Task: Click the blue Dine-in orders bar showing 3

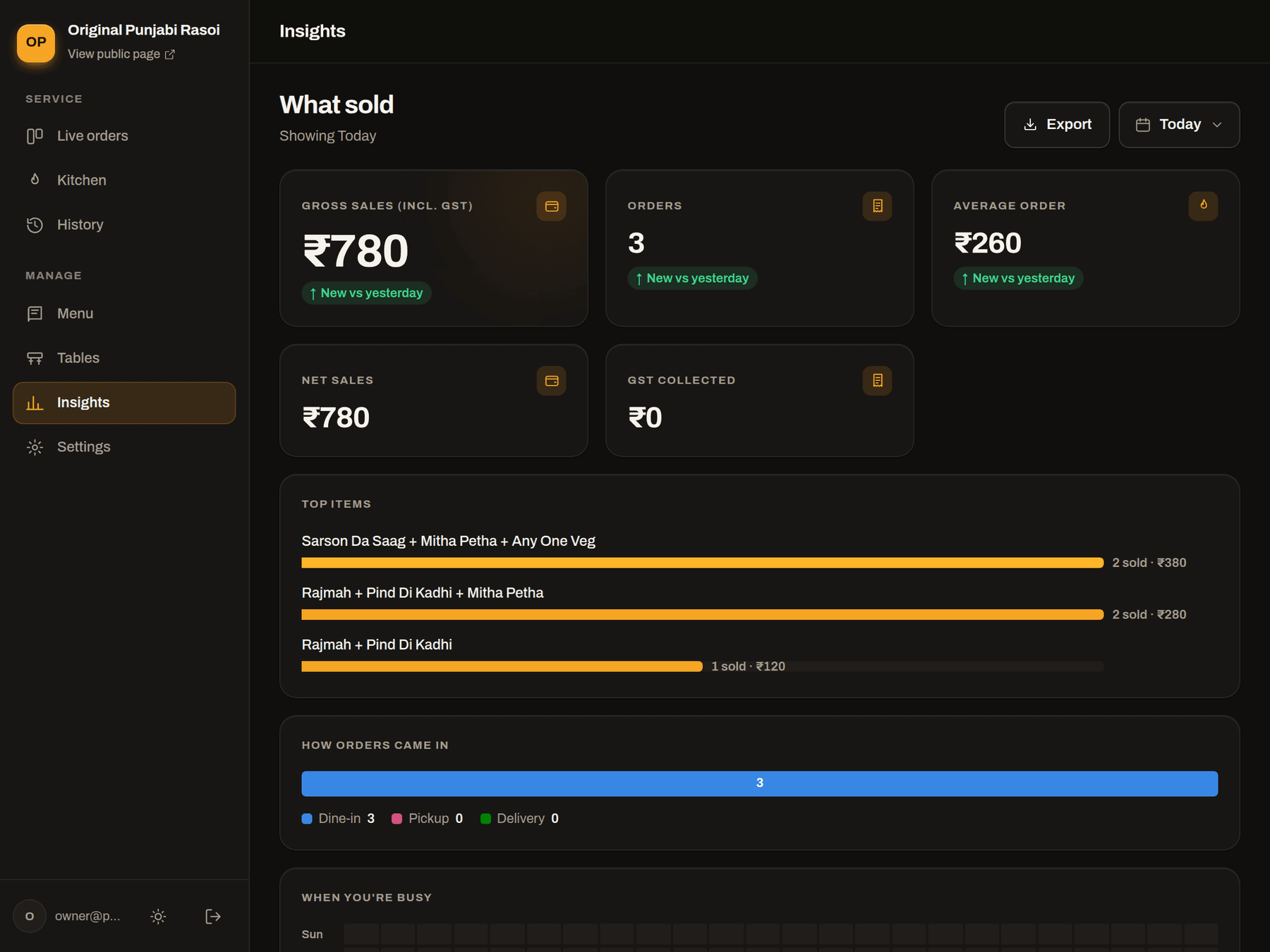Action: pyautogui.click(x=760, y=783)
